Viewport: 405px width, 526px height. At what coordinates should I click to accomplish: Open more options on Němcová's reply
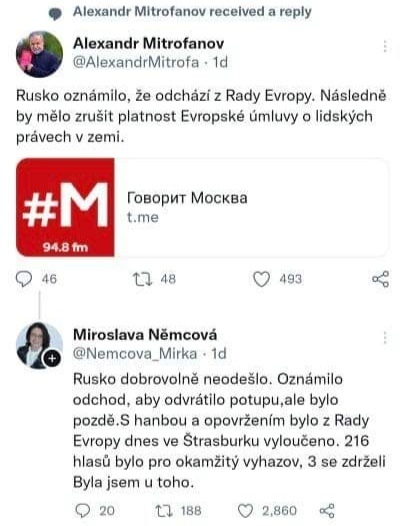[x=385, y=338]
